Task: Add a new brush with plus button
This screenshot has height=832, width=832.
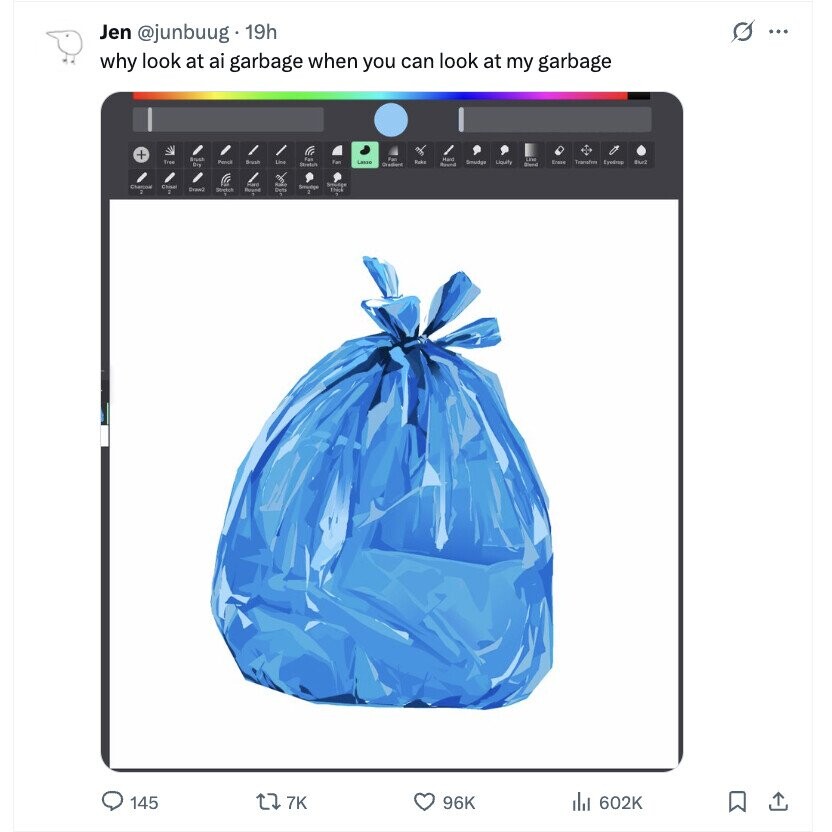Action: coord(141,155)
